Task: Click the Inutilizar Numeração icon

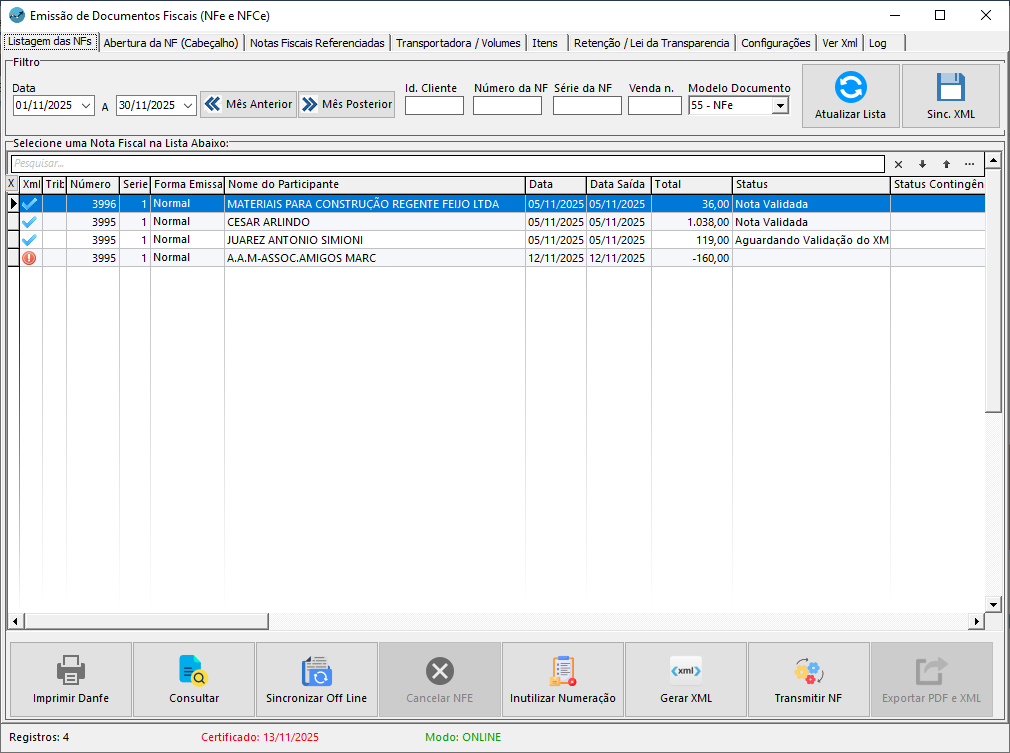Action: point(562,669)
